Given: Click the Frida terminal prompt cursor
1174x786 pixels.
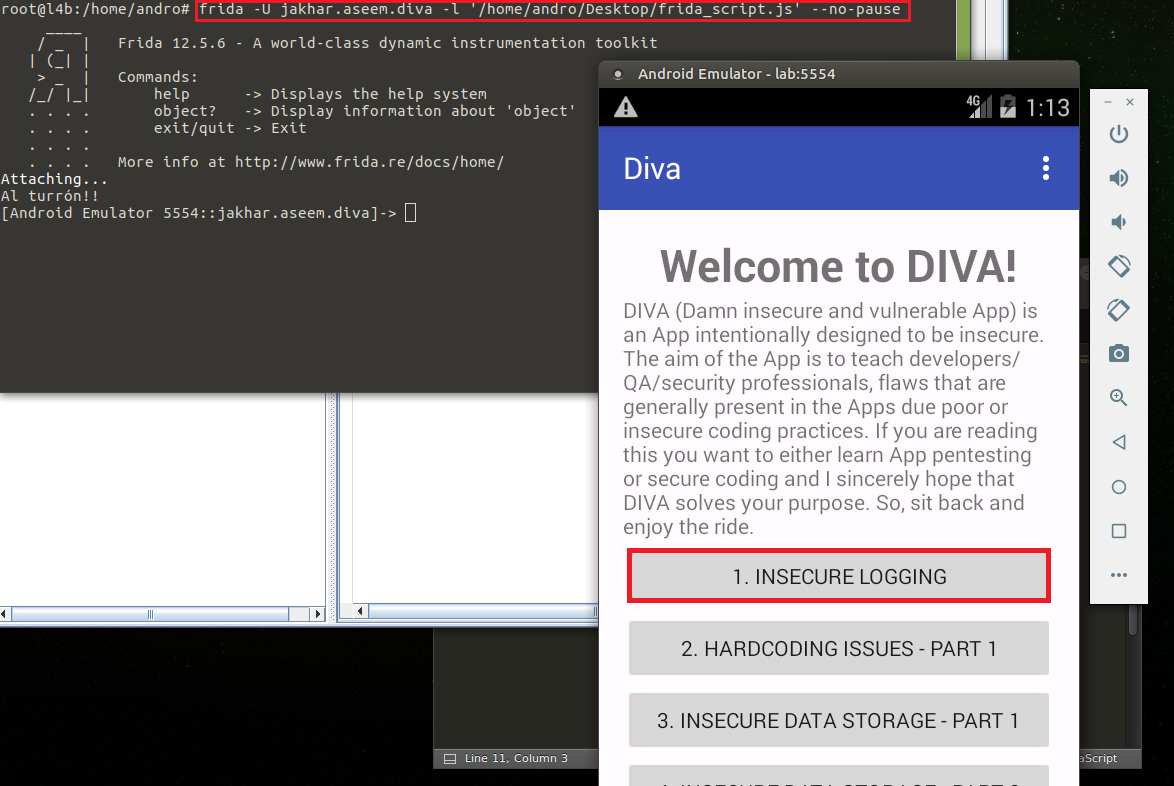Looking at the screenshot, I should [x=410, y=212].
